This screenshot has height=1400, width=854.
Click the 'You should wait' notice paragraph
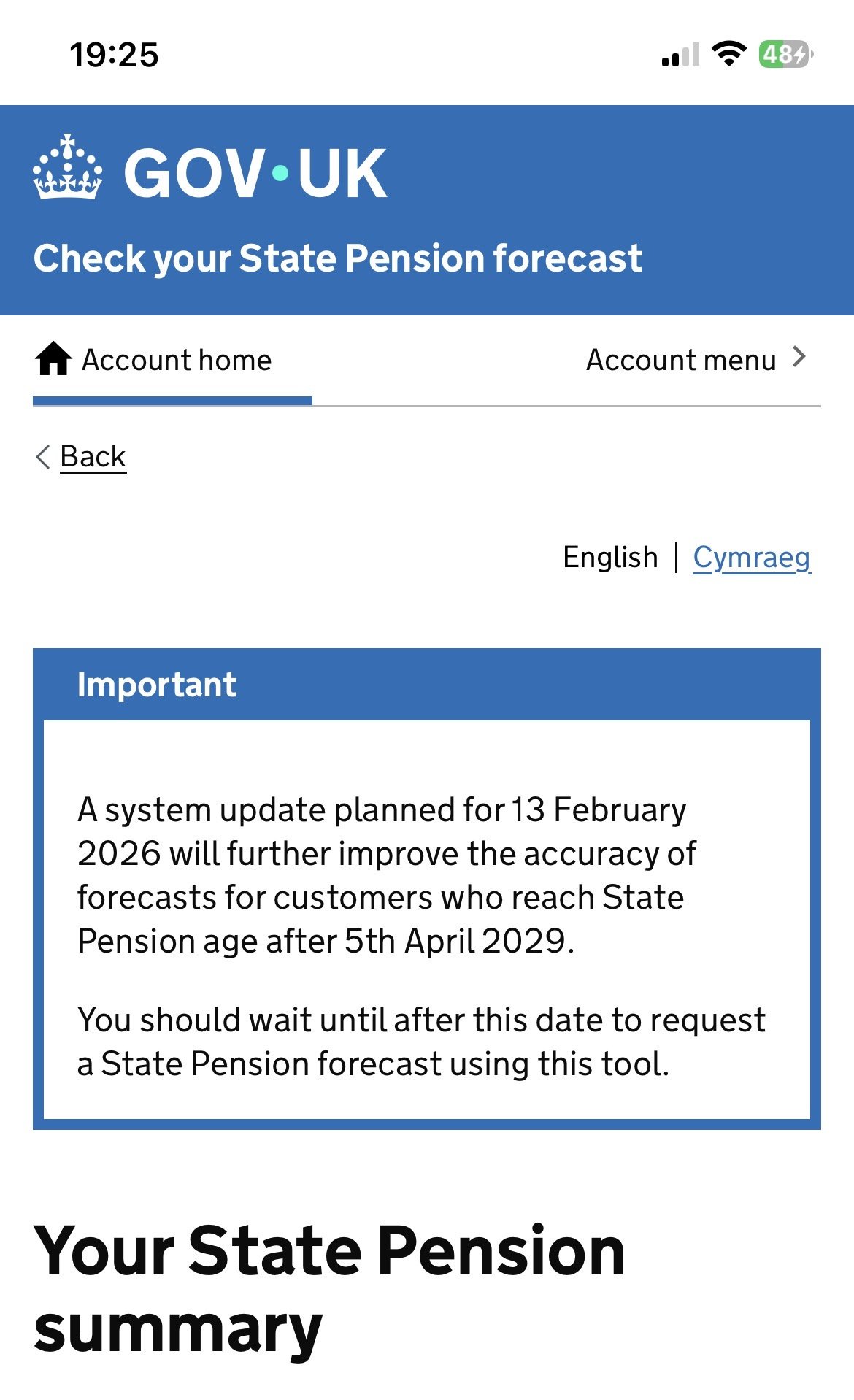[421, 1042]
